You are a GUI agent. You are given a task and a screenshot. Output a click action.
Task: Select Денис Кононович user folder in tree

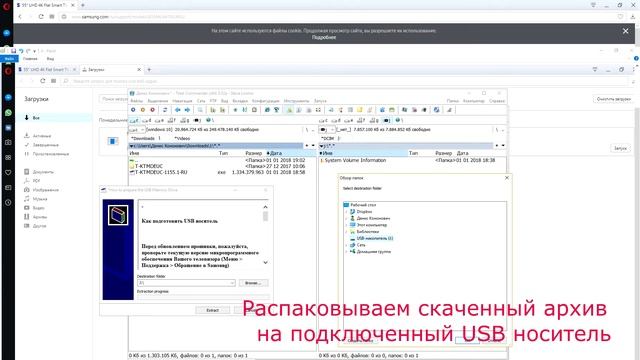[x=373, y=218]
